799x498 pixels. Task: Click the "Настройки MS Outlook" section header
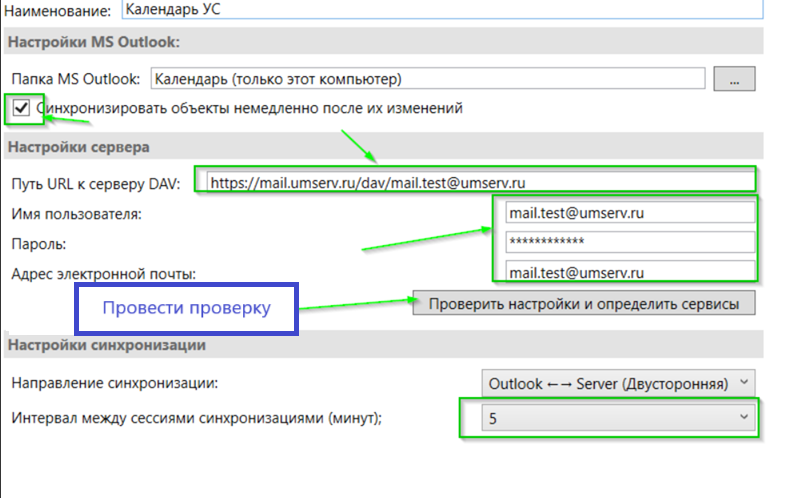[x=93, y=42]
